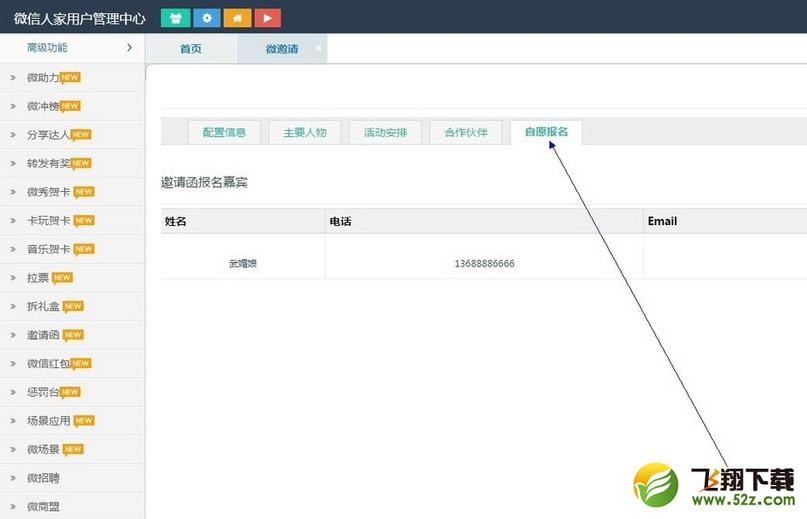Open 卡玩贺卡 in the sidebar
Image resolution: width=807 pixels, height=519 pixels.
pos(72,220)
